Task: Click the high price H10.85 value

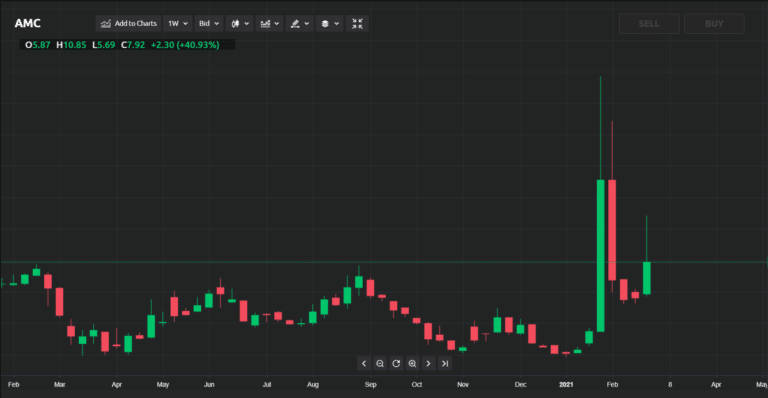Action: [71, 45]
